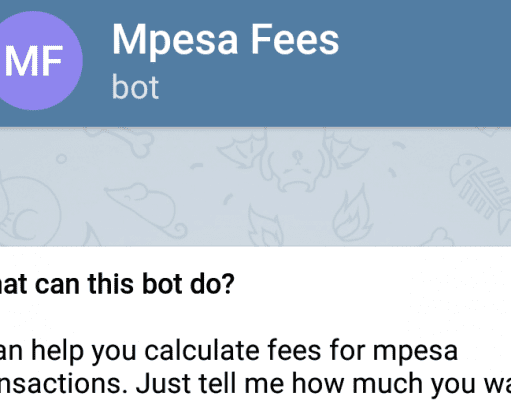
Task: Click the small leaf-flame doodle below the dog
Action: (265, 227)
